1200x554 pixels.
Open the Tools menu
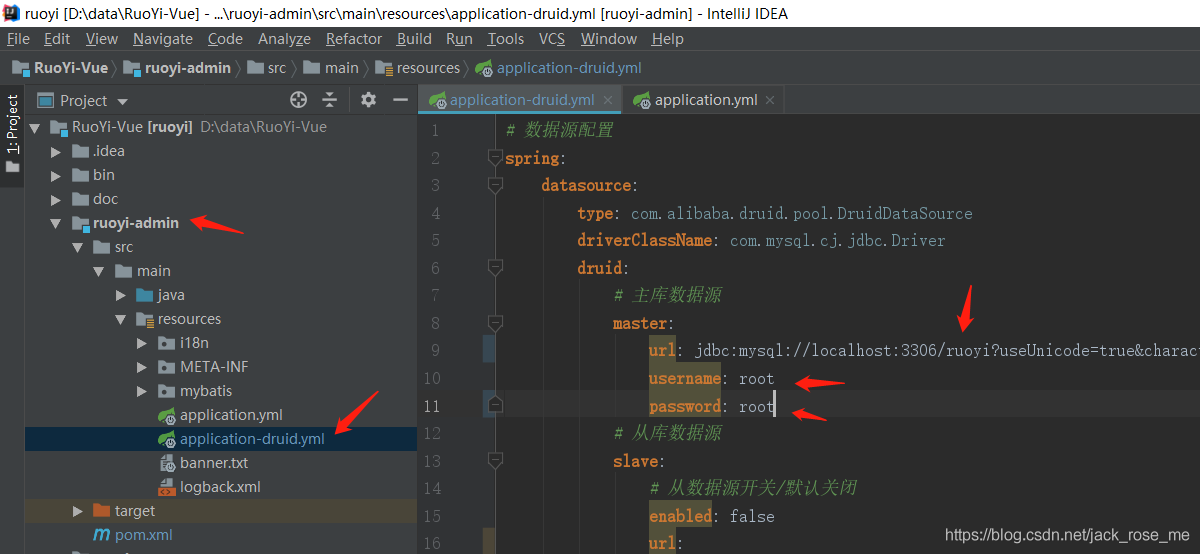506,39
